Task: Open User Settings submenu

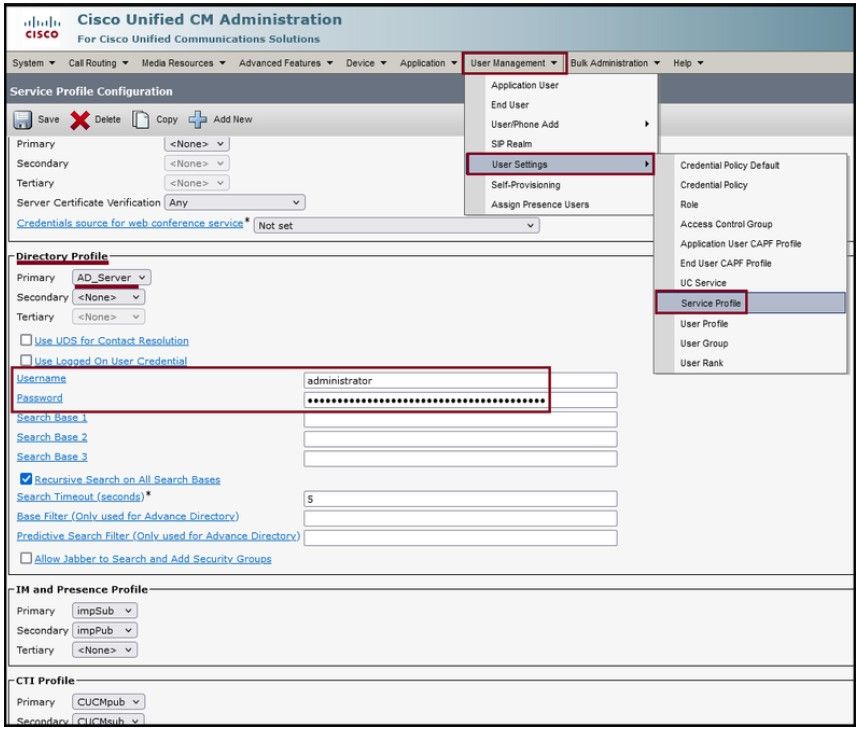Action: pos(561,164)
